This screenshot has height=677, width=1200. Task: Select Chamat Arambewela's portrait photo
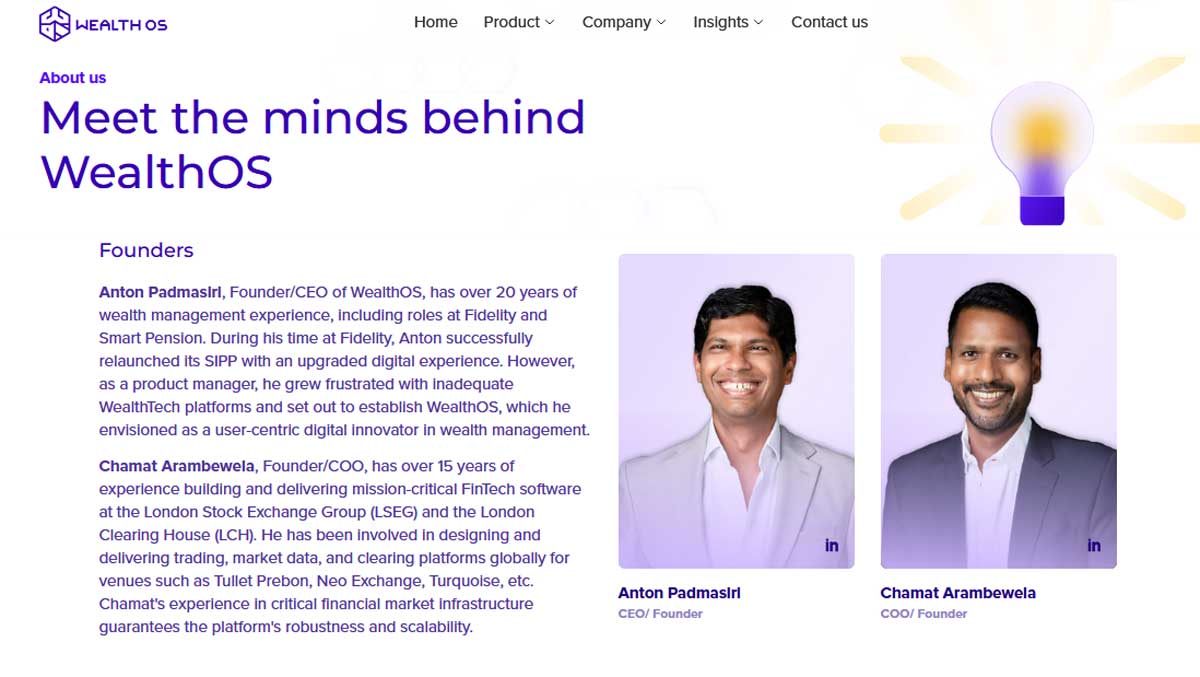998,410
